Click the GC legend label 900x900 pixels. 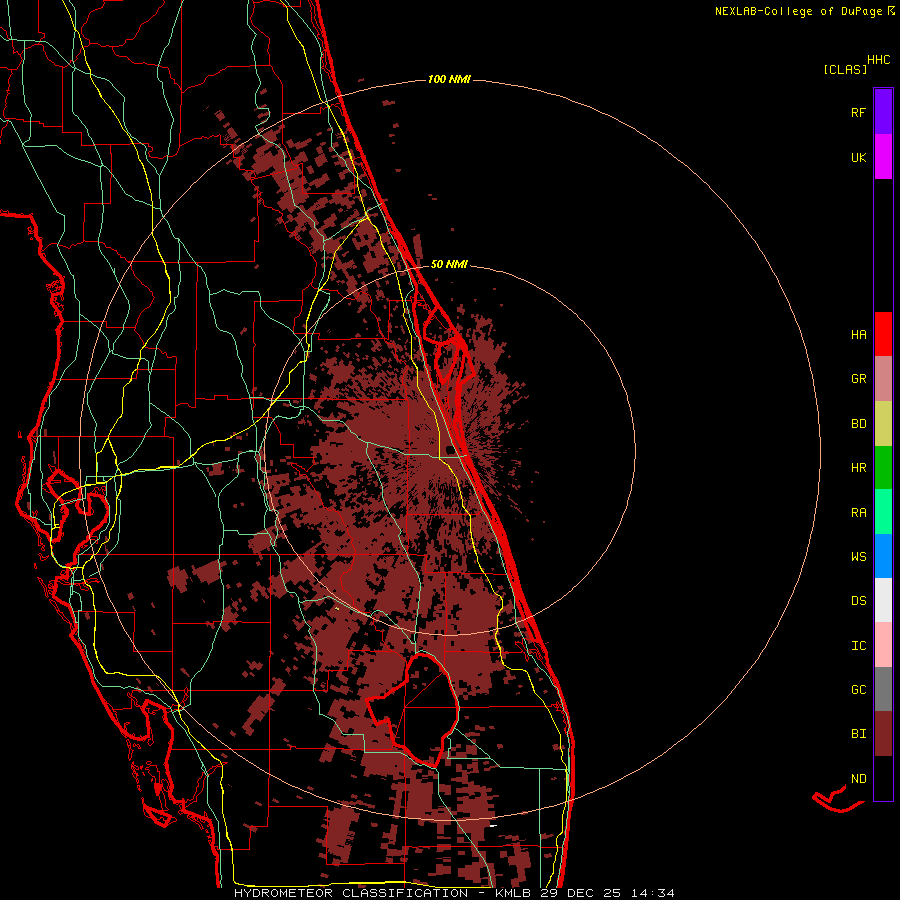point(858,690)
